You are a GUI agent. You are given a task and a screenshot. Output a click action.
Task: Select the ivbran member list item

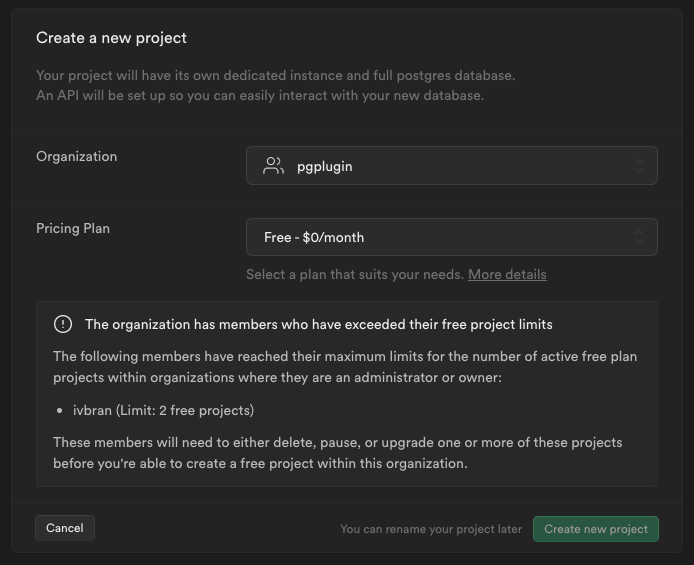pos(163,410)
